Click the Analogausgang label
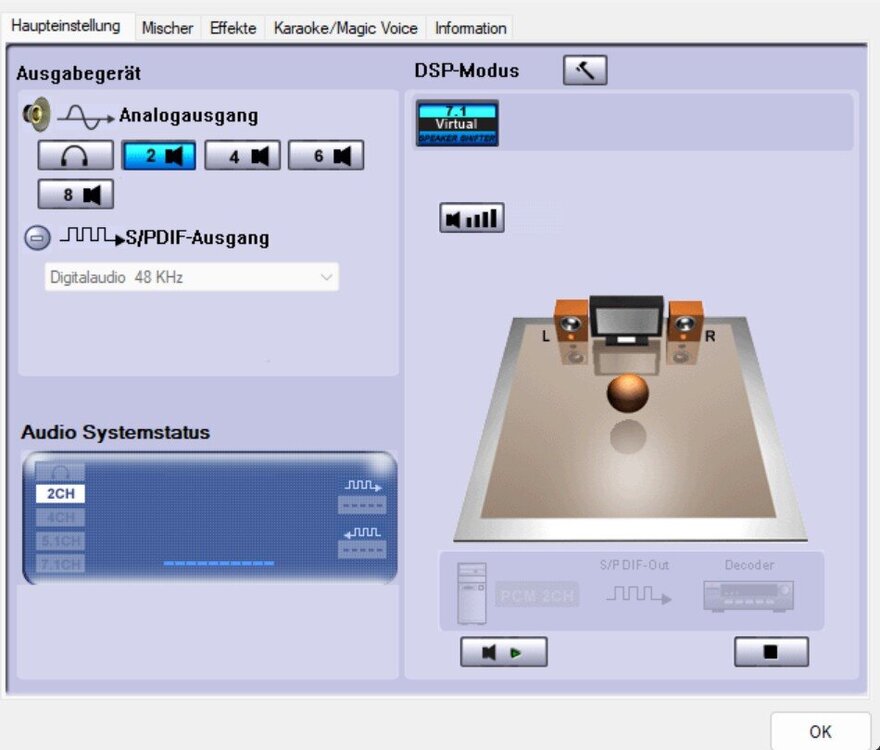This screenshot has width=880, height=750. (x=189, y=116)
